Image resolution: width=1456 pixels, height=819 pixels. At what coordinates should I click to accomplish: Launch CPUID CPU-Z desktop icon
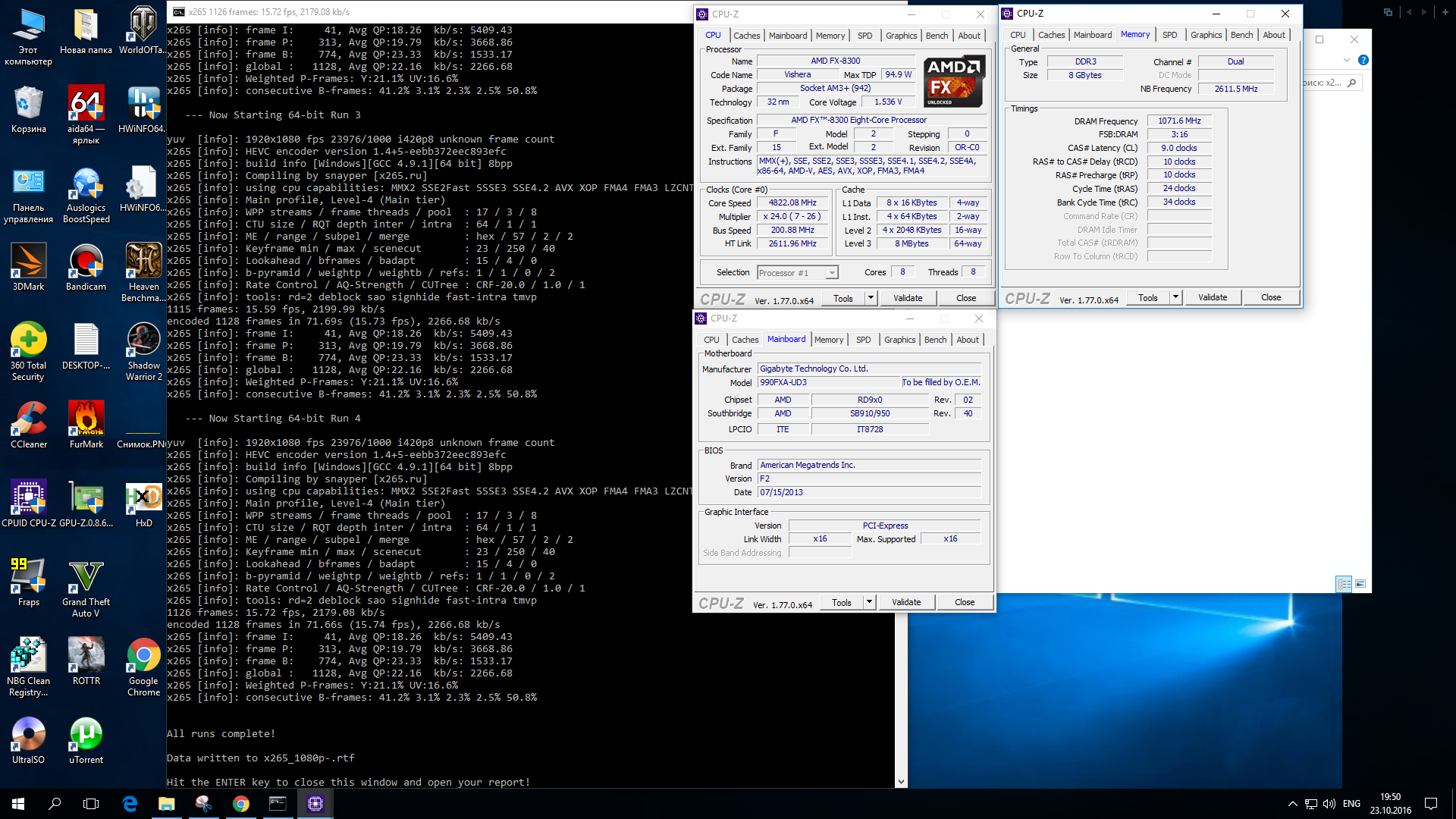pyautogui.click(x=28, y=498)
